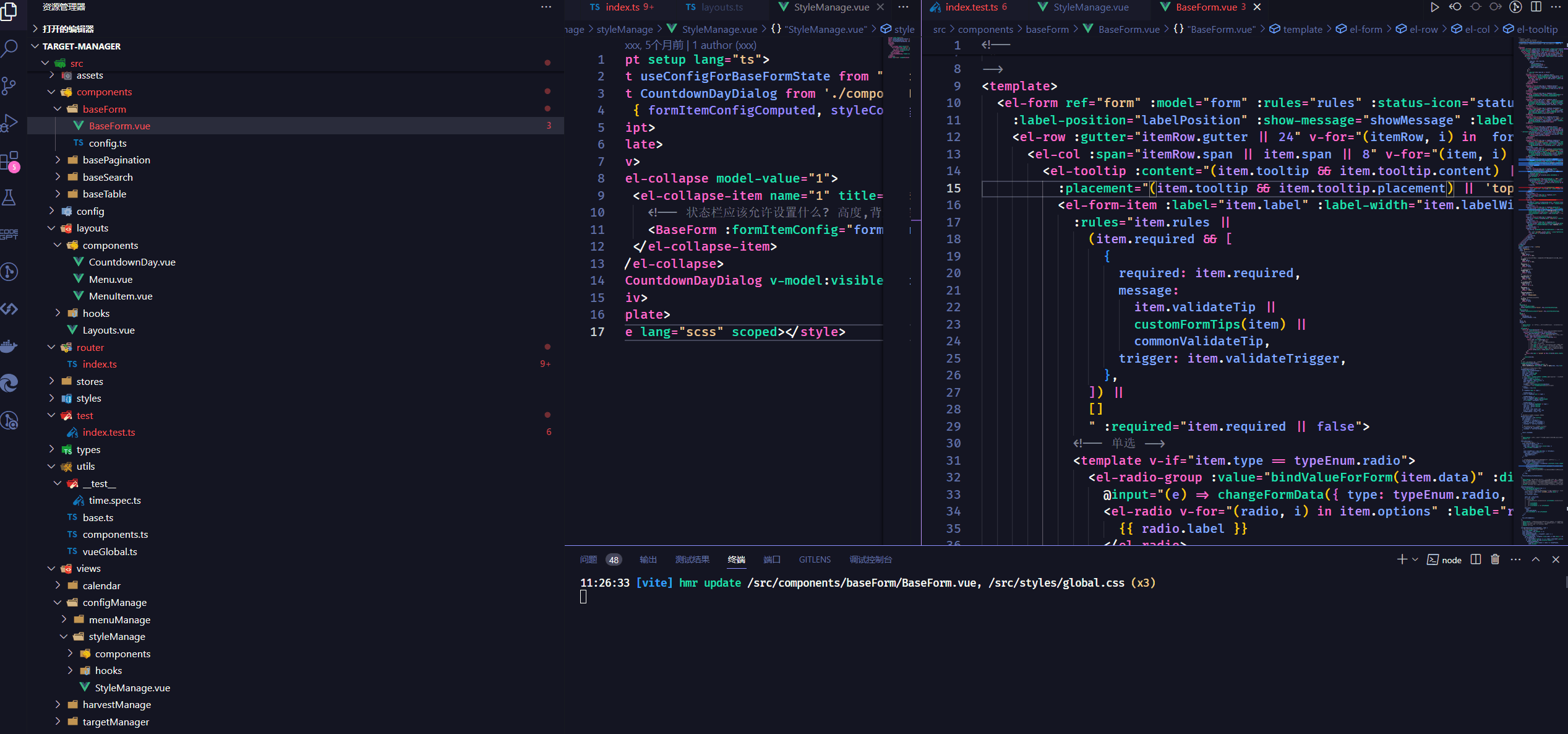Viewport: 1568px width, 734px height.
Task: Maximize the terminal panel with the chevron
Action: click(1536, 559)
